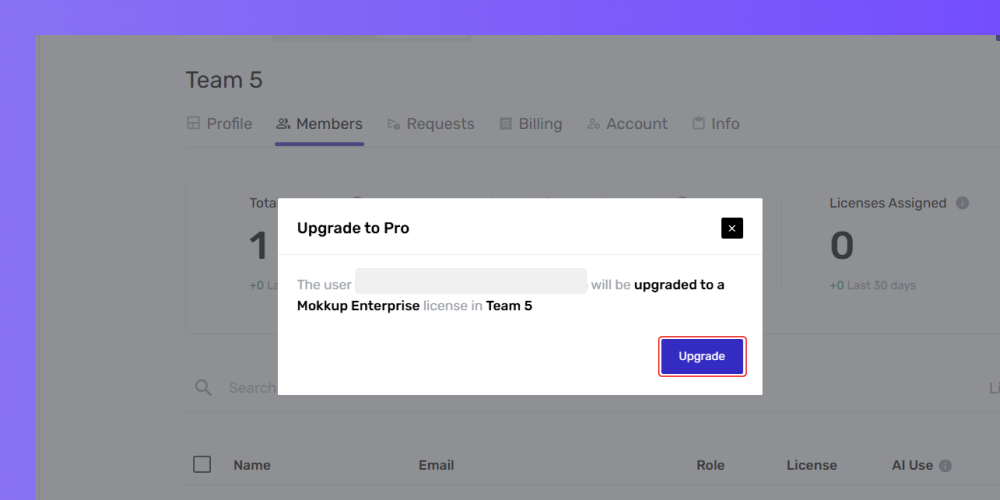The image size is (1000, 500).
Task: Click the +0 Last 30 days under Licenses Assigned
Action: [x=872, y=285]
